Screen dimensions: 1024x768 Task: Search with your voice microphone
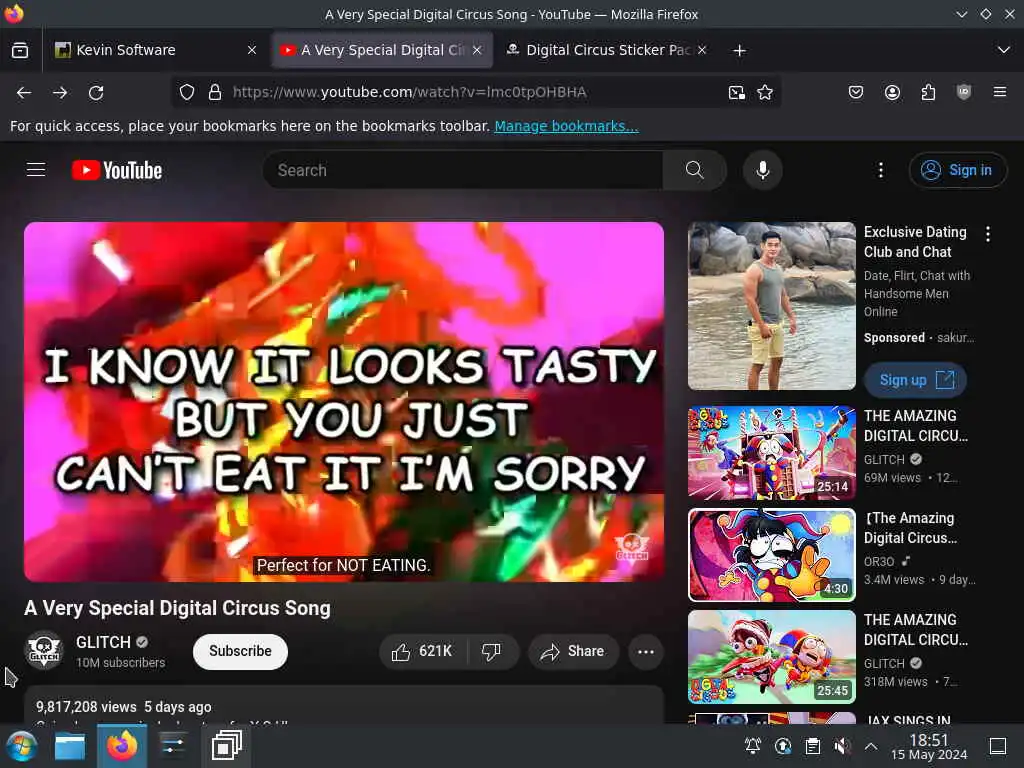pos(762,170)
